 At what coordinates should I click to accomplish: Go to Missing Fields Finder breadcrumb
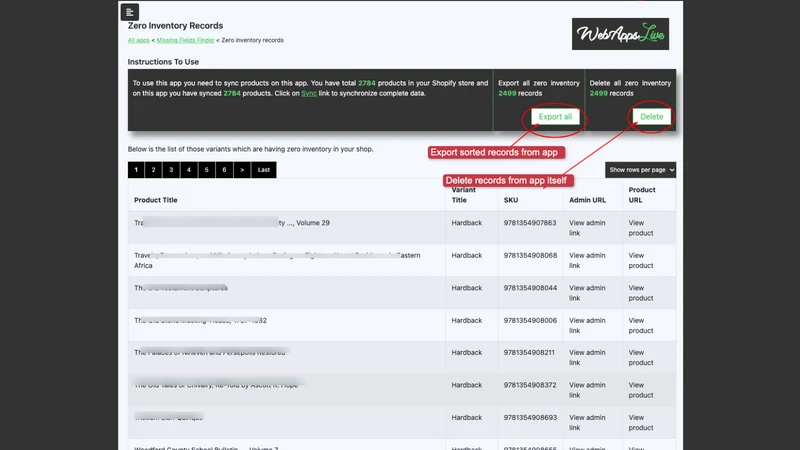click(185, 40)
